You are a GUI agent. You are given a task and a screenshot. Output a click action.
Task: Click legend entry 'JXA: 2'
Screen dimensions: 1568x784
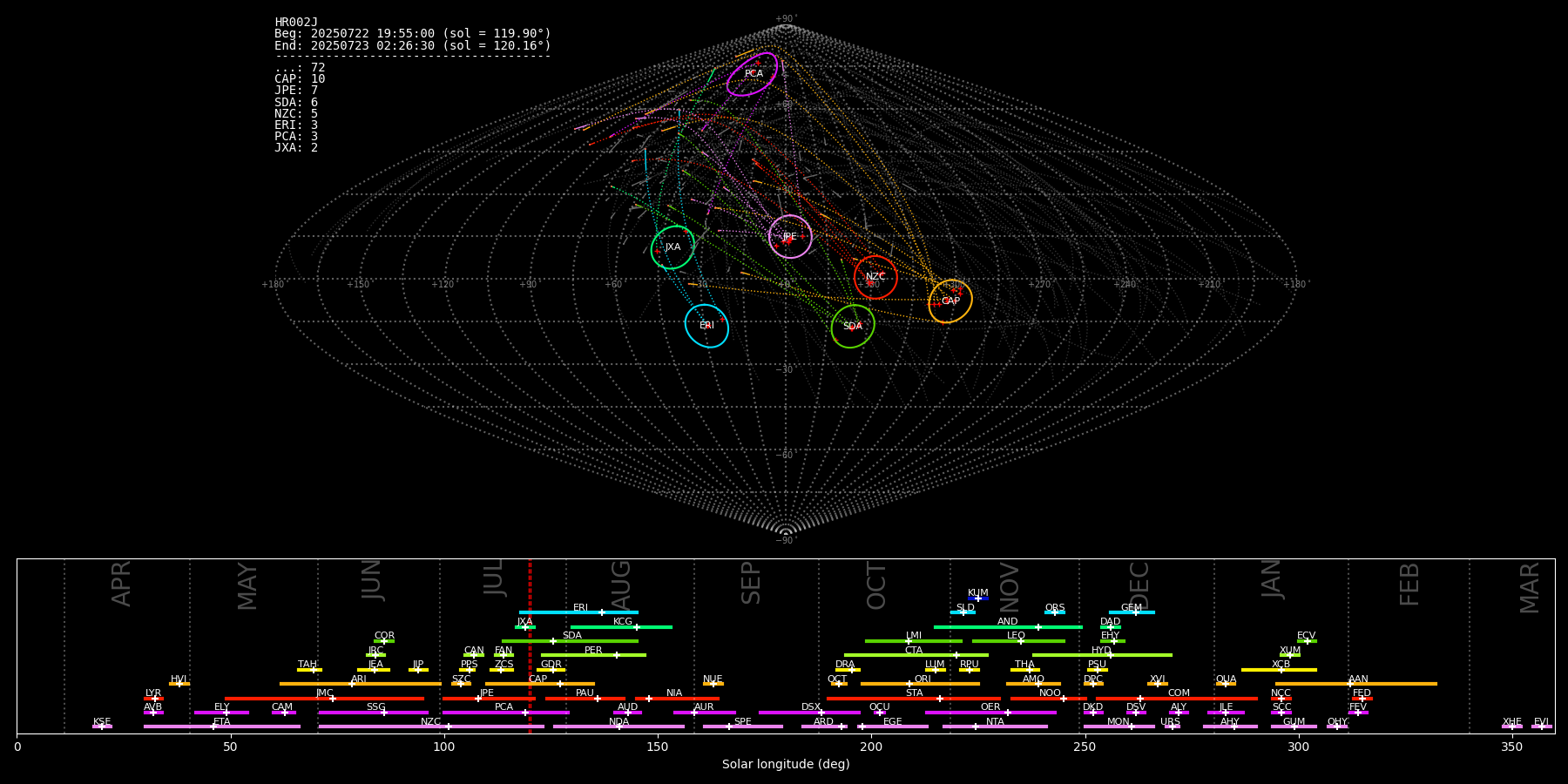click(296, 147)
